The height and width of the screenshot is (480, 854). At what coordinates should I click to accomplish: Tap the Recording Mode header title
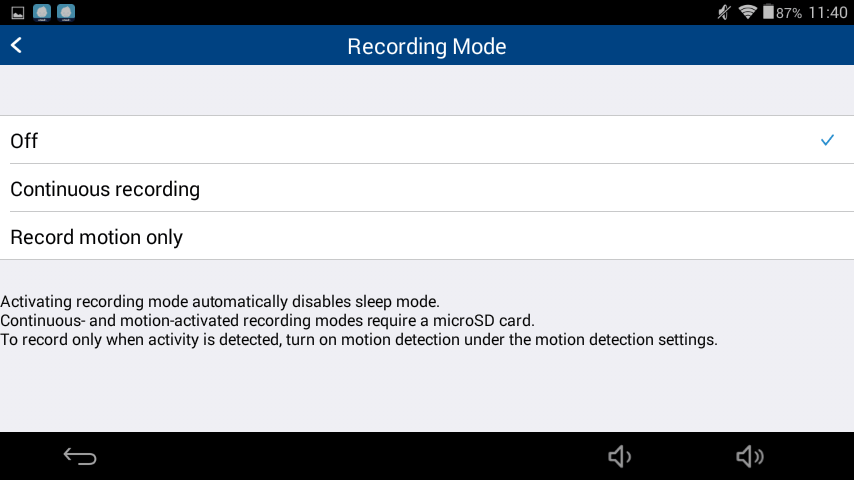click(427, 46)
